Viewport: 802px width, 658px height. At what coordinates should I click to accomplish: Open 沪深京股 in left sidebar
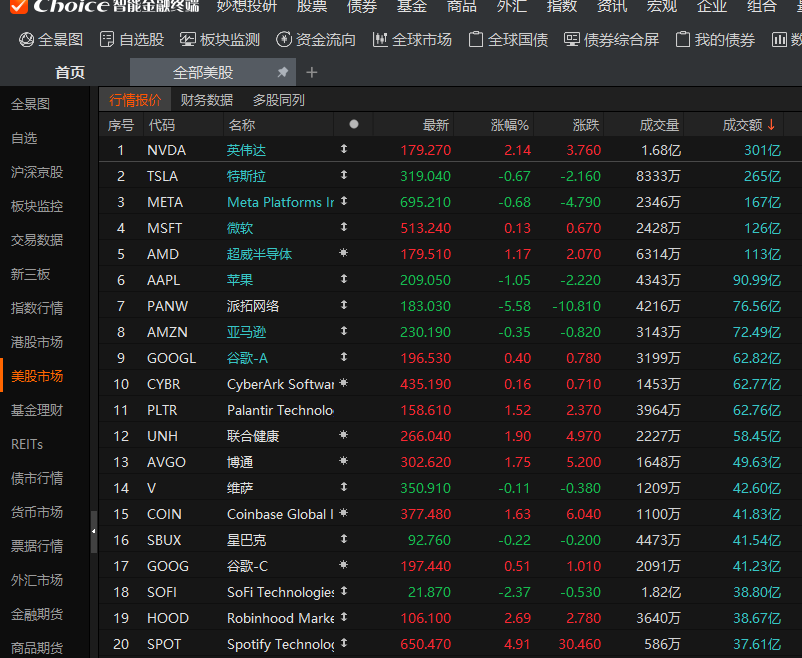pyautogui.click(x=37, y=172)
